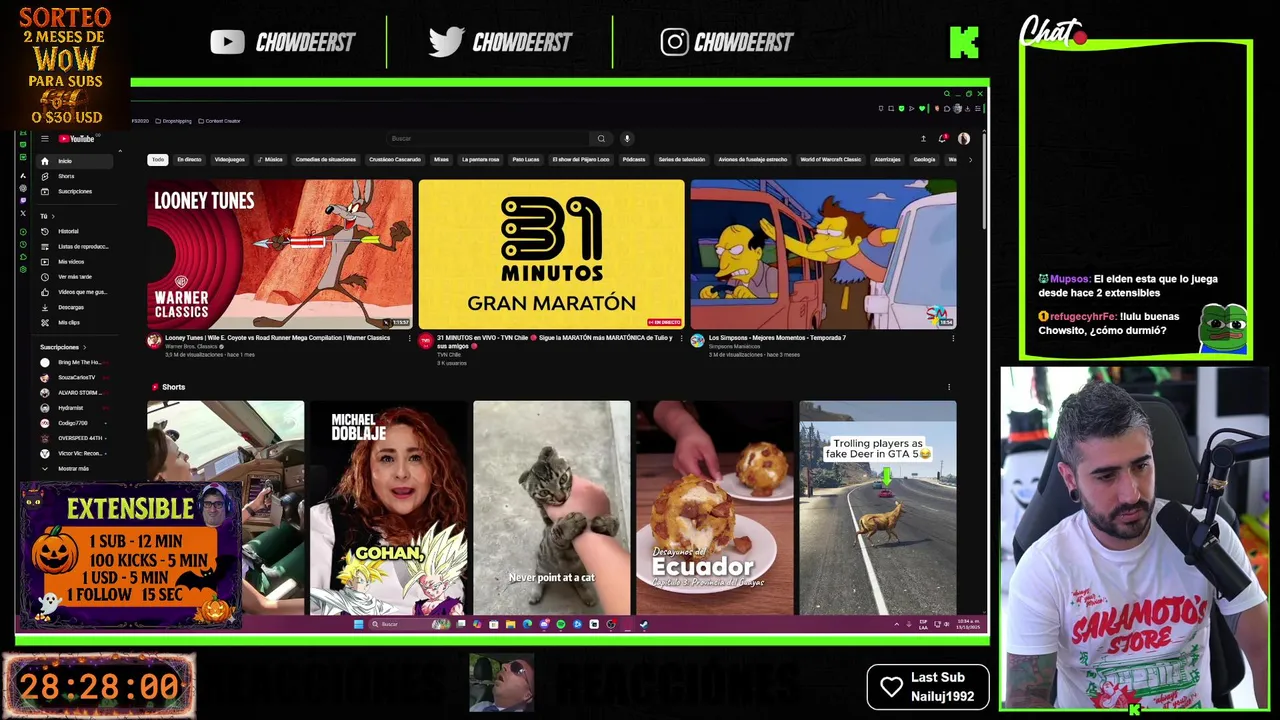Select the Videojuegos chip
The height and width of the screenshot is (720, 1280).
(229, 159)
